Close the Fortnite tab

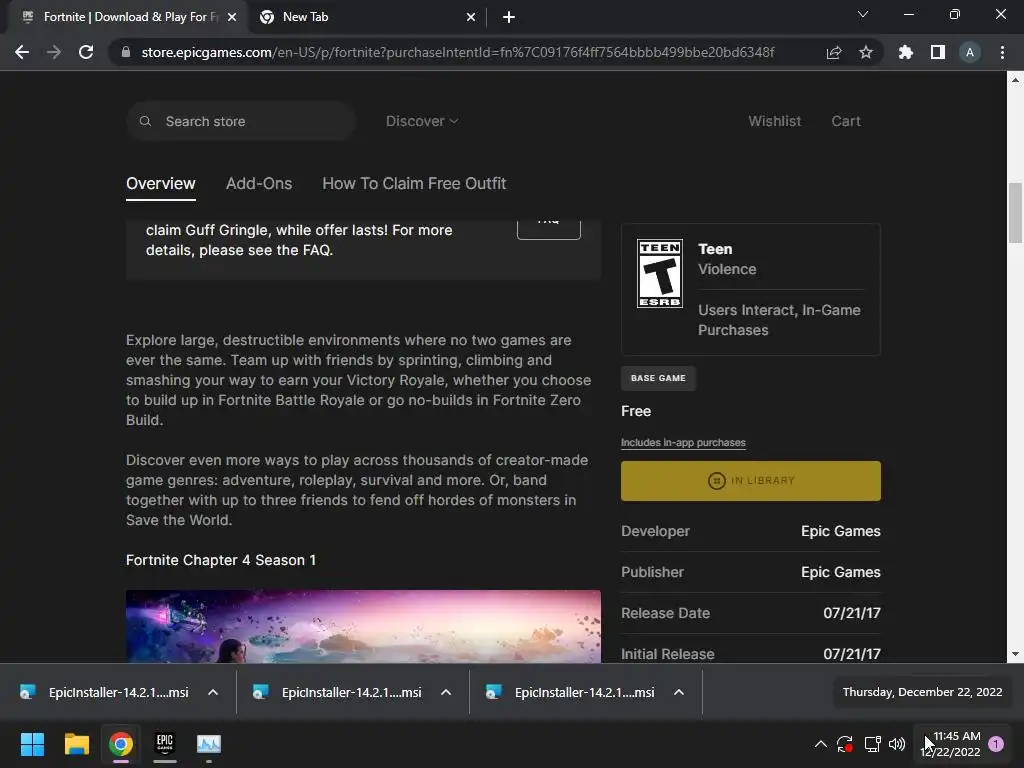pyautogui.click(x=232, y=18)
